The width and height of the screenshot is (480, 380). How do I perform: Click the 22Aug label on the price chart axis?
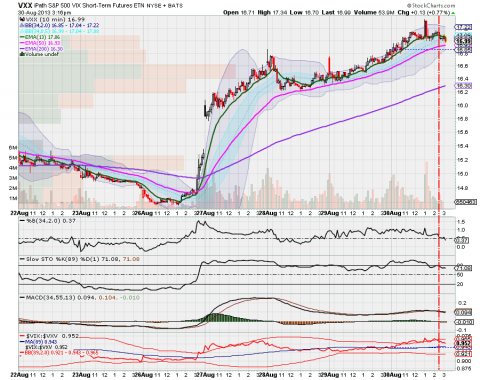(19, 213)
